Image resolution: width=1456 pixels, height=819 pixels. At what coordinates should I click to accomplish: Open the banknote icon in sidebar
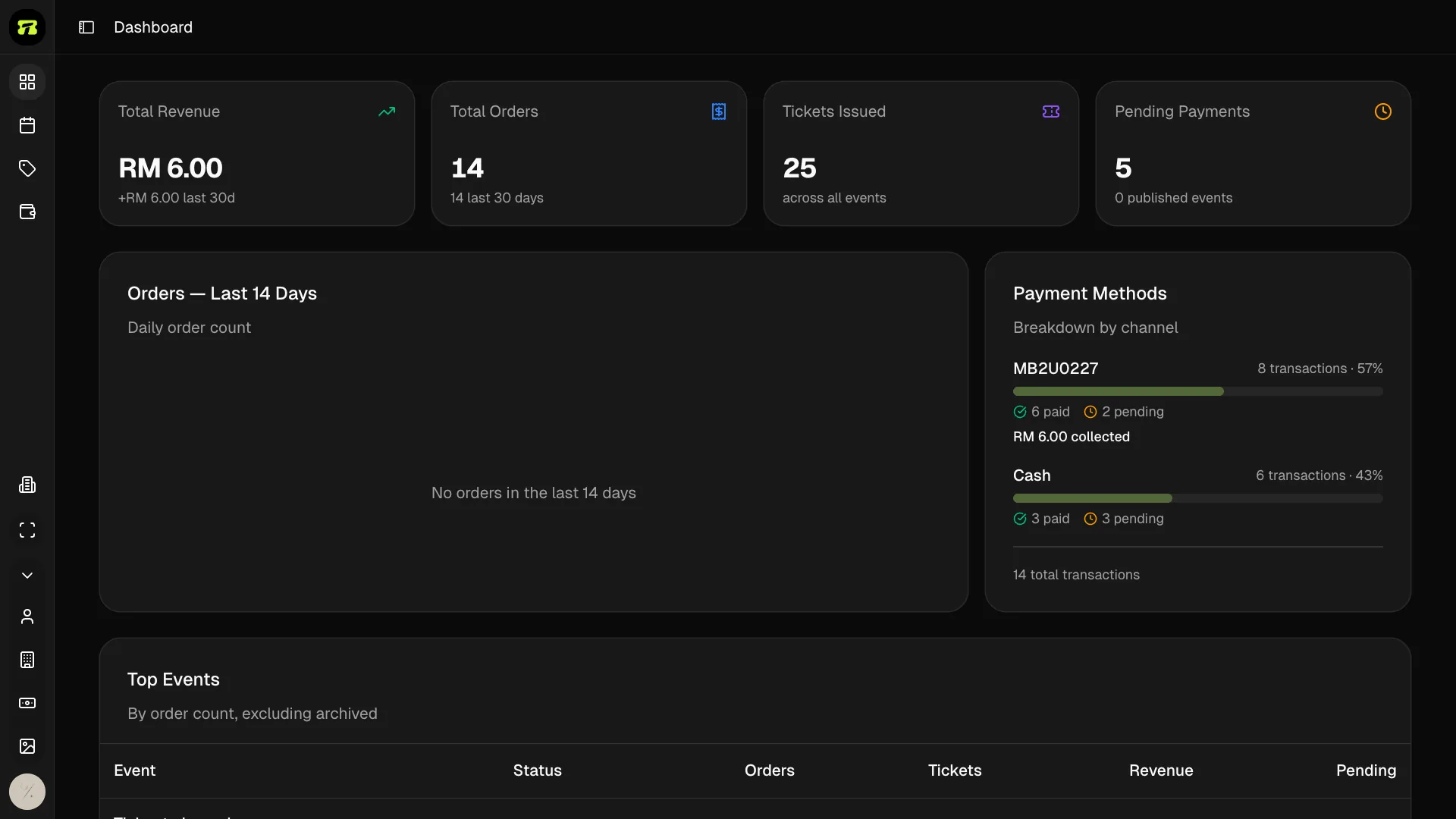pos(27,703)
